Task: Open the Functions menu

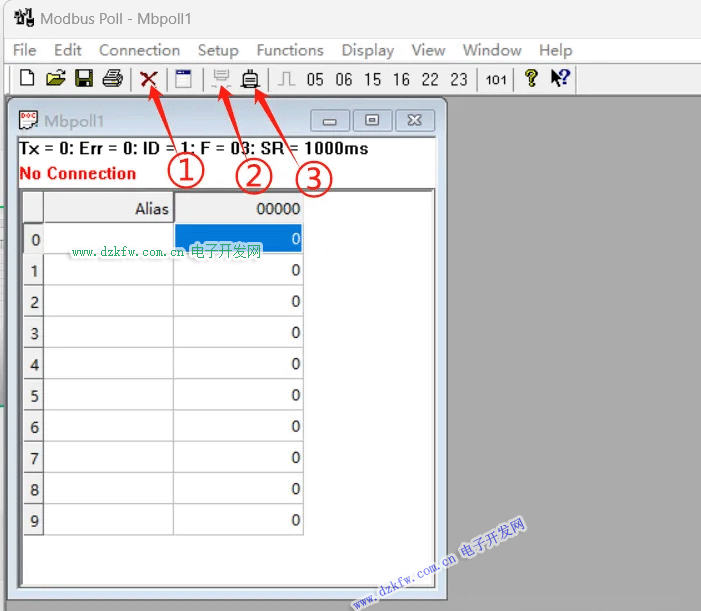Action: pos(290,50)
